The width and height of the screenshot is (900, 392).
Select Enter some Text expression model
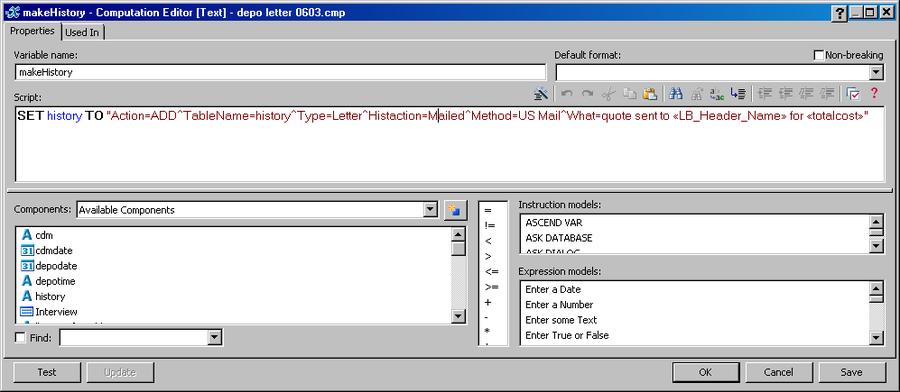pyautogui.click(x=561, y=320)
